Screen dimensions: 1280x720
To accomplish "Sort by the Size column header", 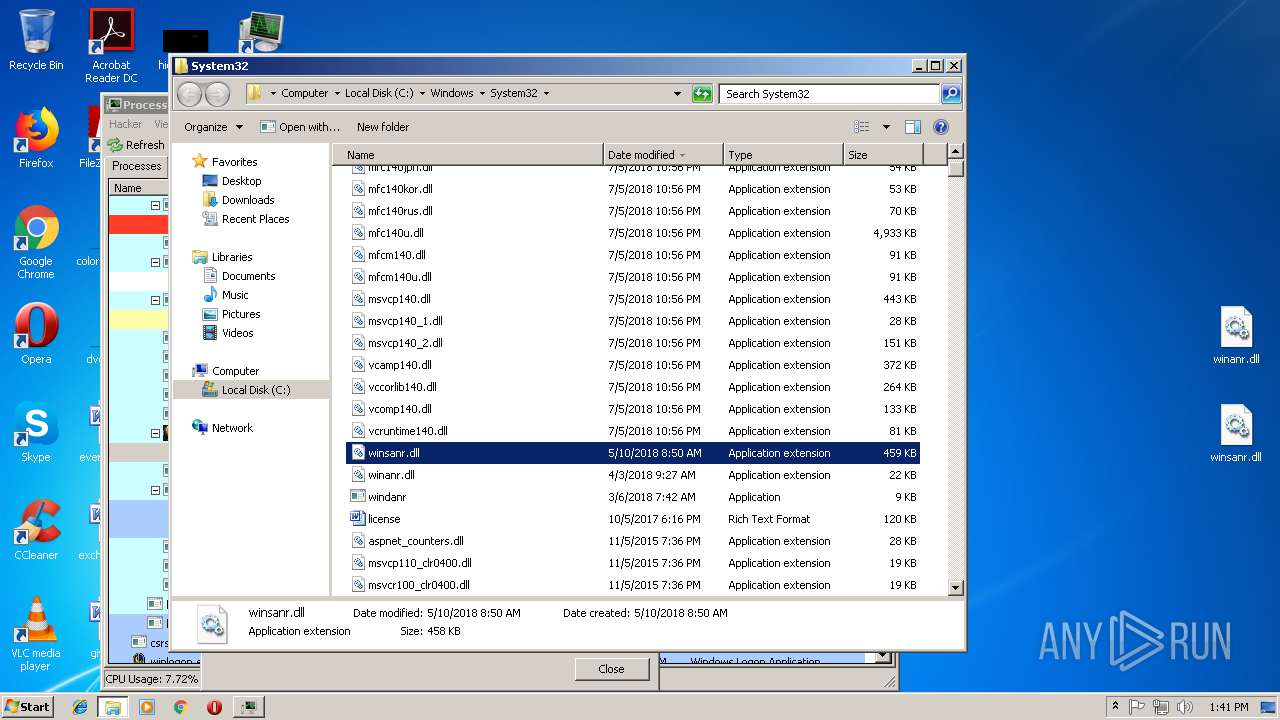I will point(883,155).
